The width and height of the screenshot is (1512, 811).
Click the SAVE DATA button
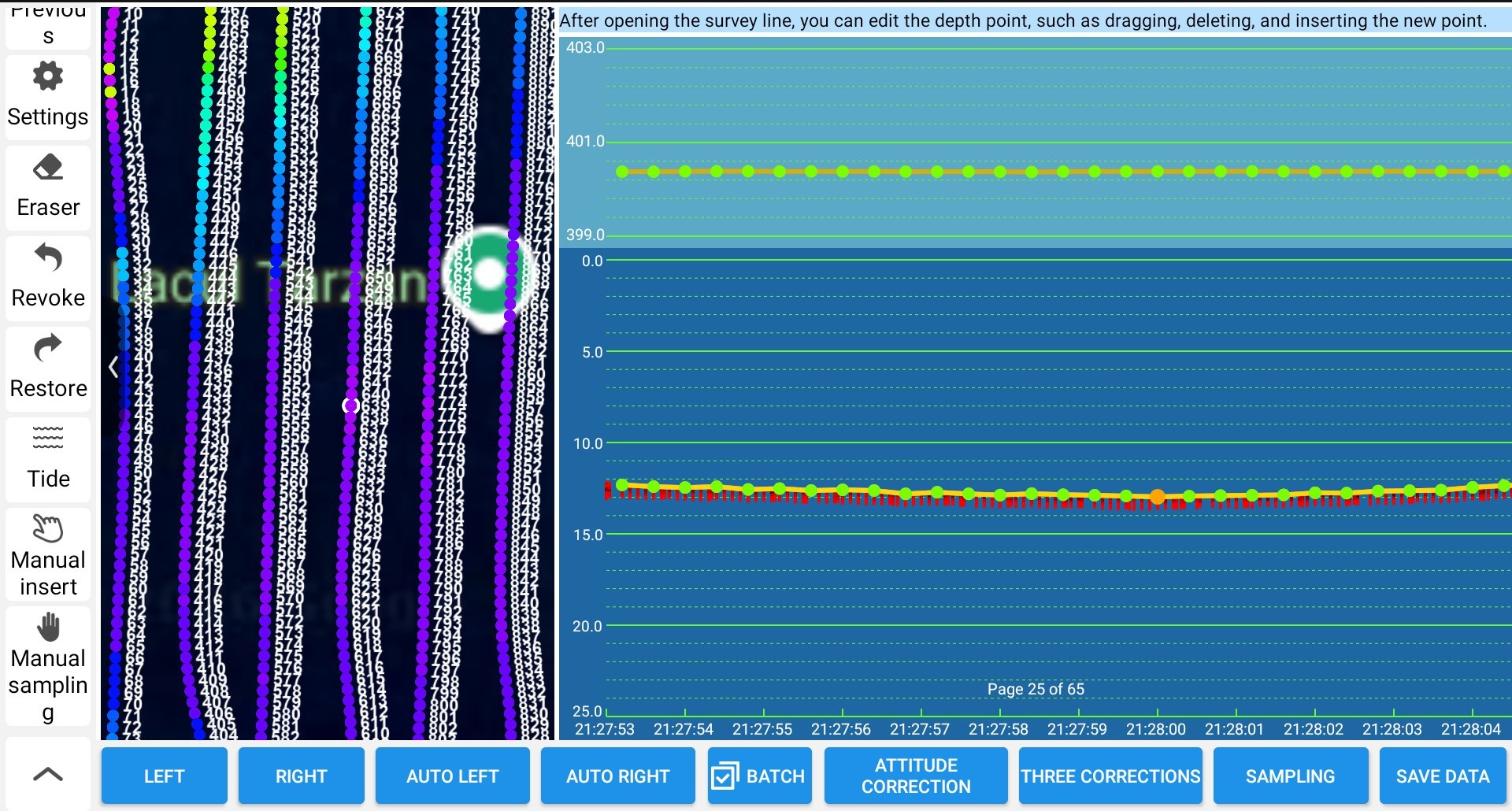pos(1443,776)
